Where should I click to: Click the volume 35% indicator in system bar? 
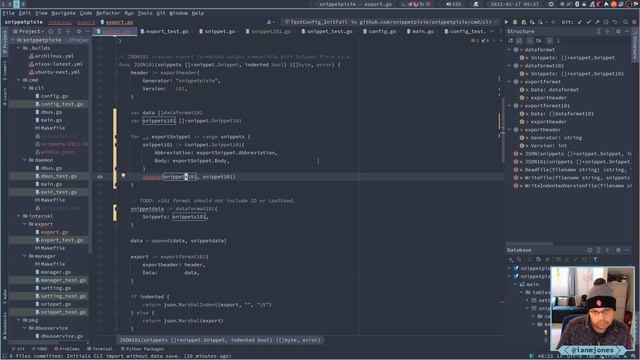coord(453,4)
